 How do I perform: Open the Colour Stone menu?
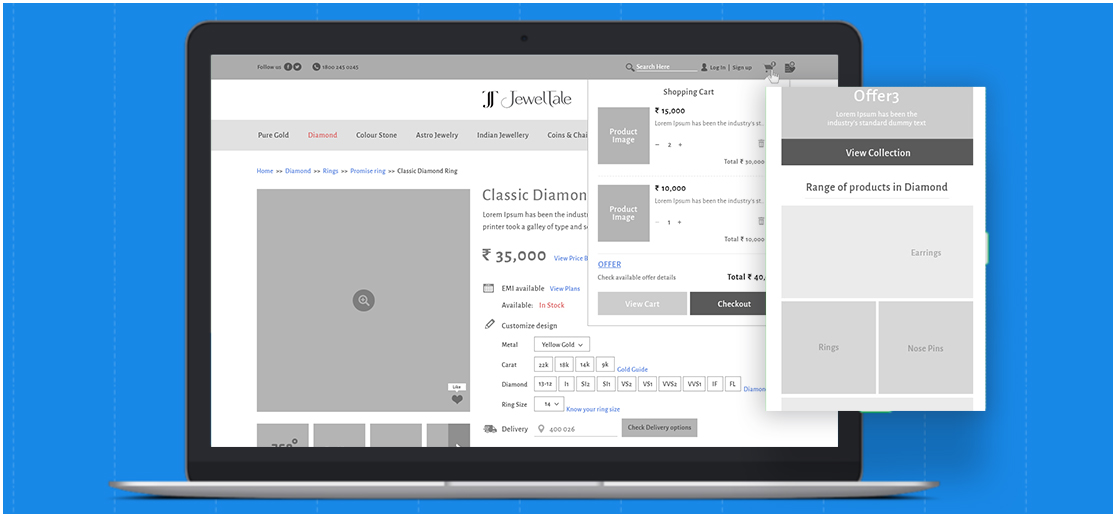coord(377,135)
